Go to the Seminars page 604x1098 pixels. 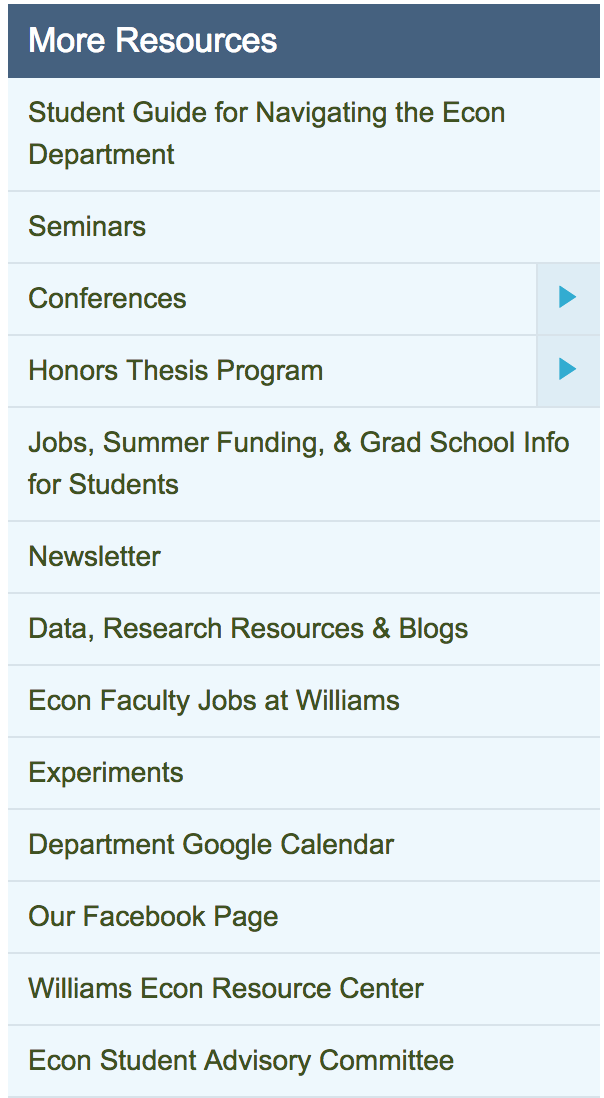pyautogui.click(x=304, y=227)
